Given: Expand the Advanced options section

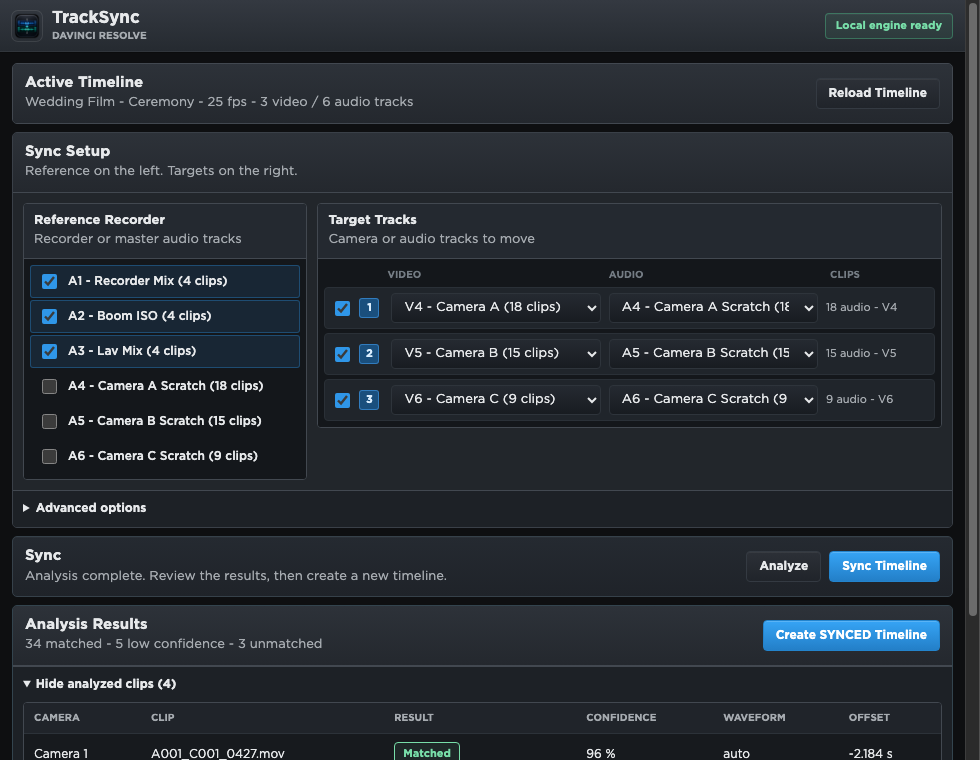Looking at the screenshot, I should pyautogui.click(x=84, y=508).
